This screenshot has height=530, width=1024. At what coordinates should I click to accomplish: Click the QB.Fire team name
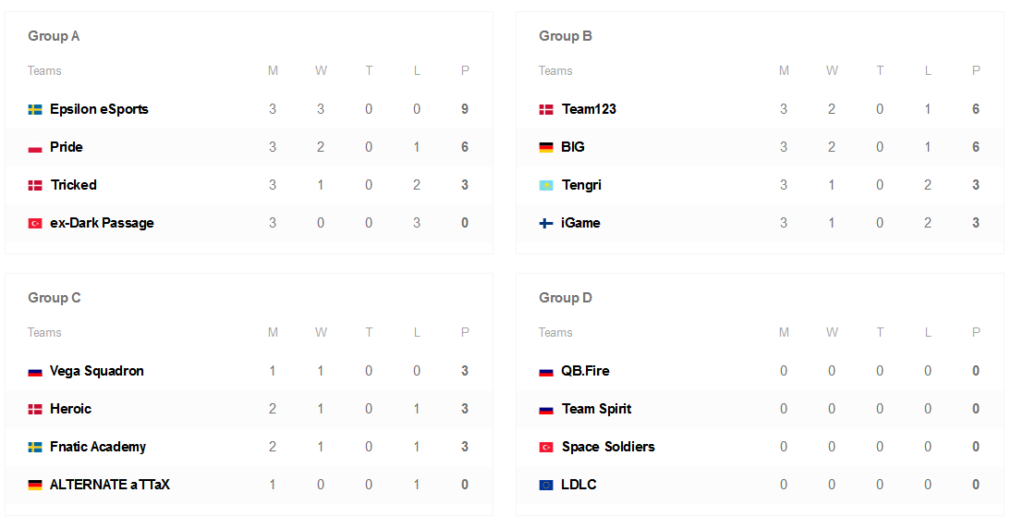(586, 371)
